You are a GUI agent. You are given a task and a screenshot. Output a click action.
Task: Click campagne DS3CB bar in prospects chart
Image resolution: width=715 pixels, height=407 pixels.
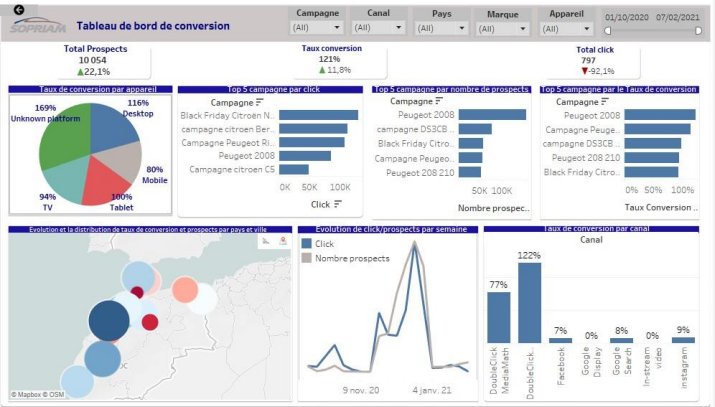click(475, 129)
